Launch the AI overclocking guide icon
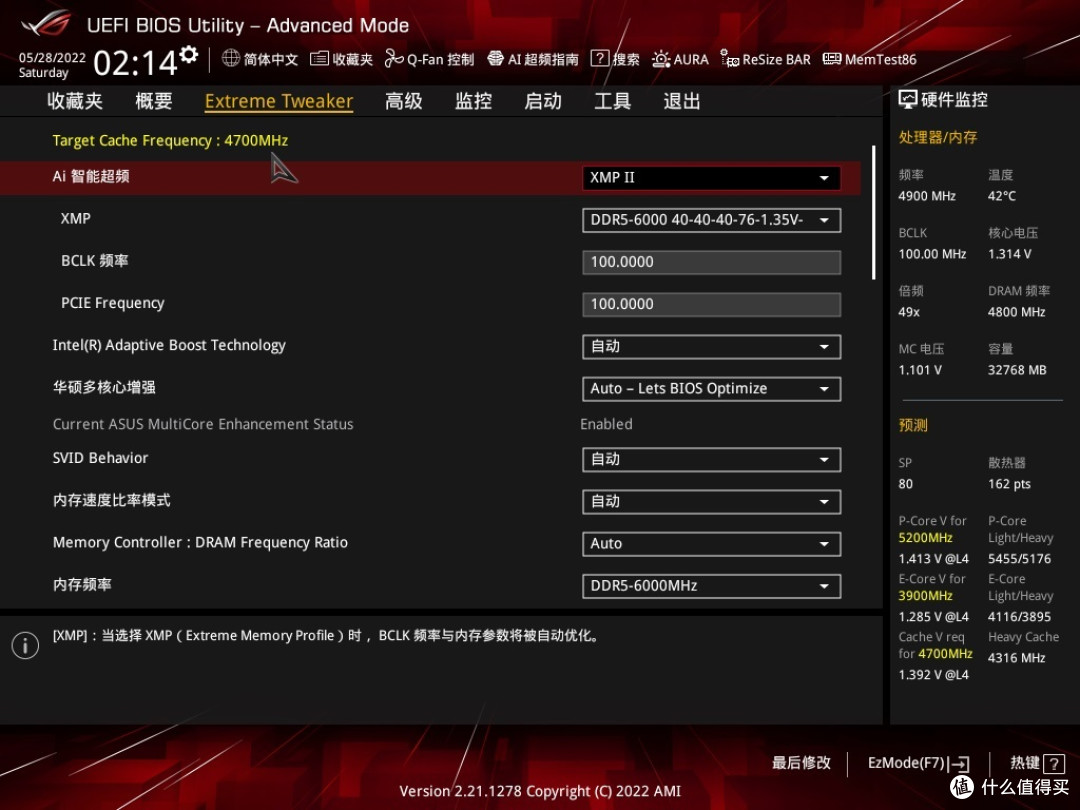The width and height of the screenshot is (1080, 810). coord(495,59)
